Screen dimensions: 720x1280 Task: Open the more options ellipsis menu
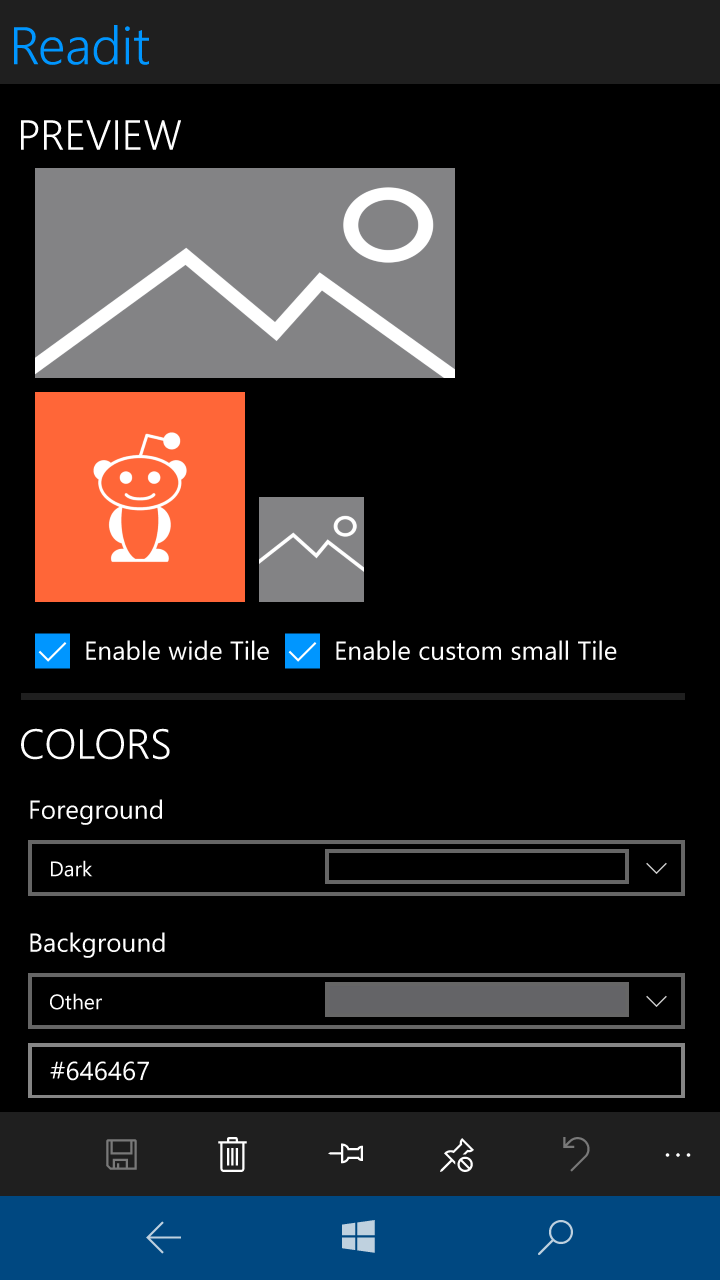pos(678,1155)
